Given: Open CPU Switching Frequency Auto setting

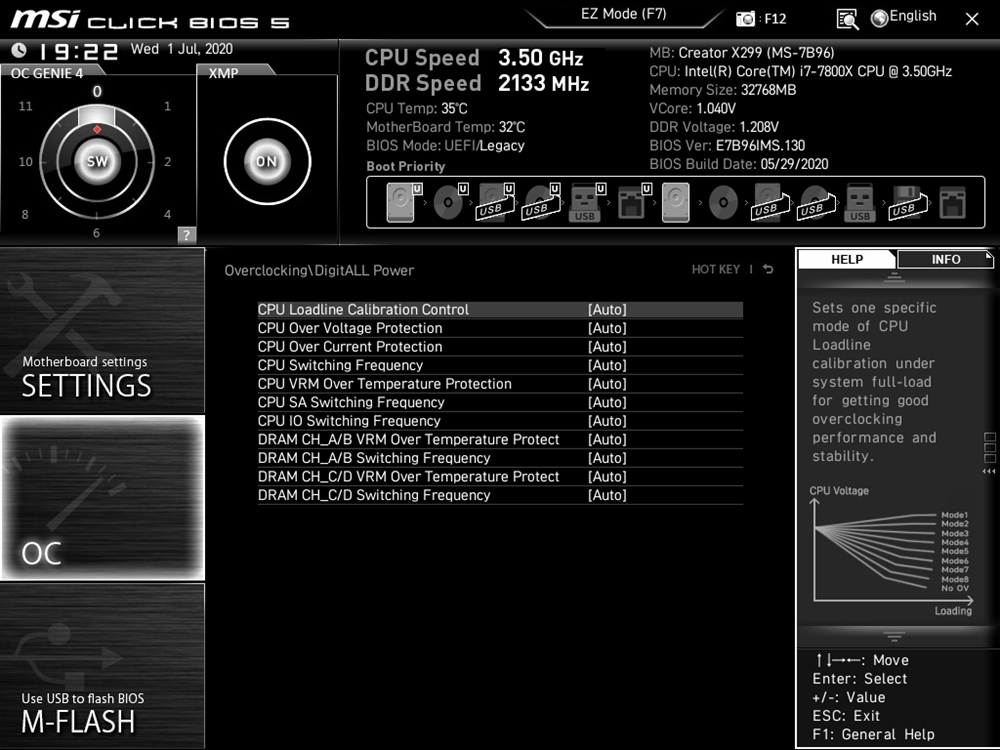Looking at the screenshot, I should [607, 366].
